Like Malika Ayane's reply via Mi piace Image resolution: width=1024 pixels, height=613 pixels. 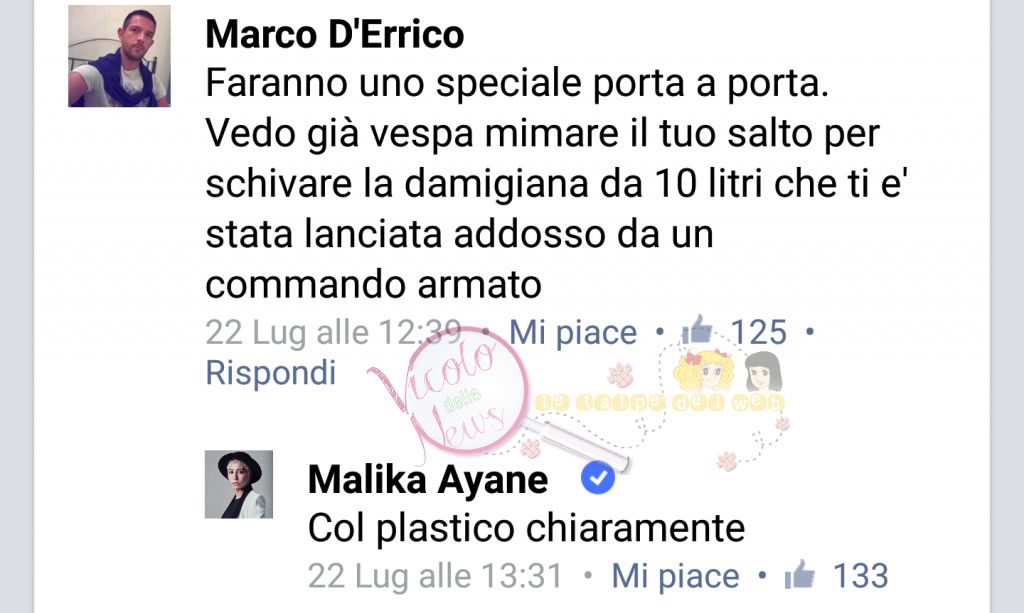pos(675,576)
